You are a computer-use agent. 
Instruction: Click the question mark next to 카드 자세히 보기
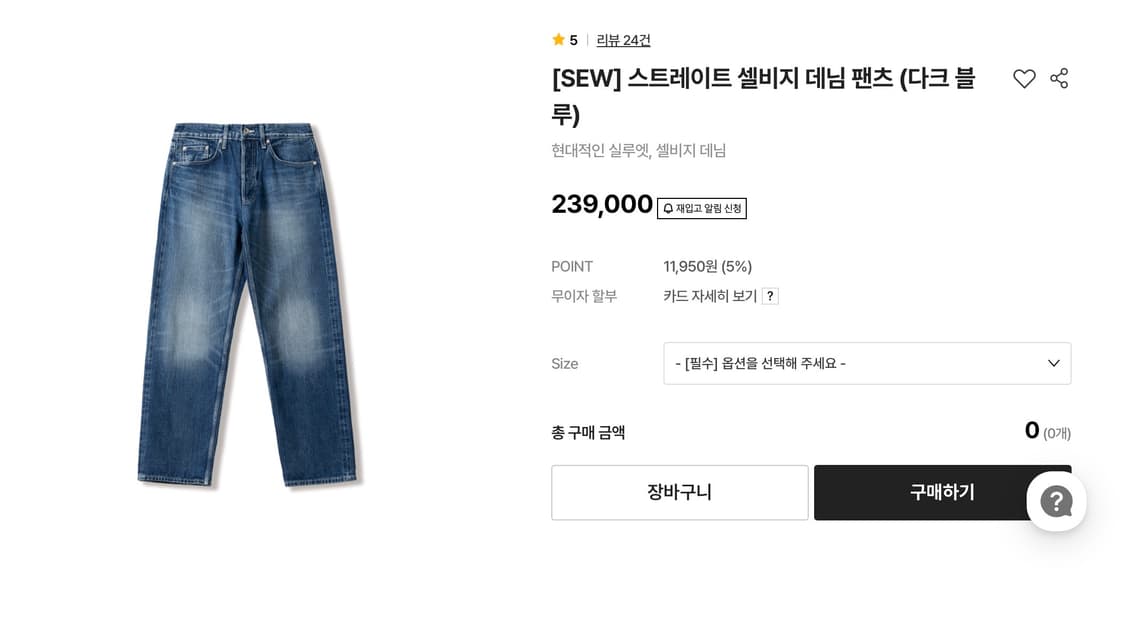769,295
